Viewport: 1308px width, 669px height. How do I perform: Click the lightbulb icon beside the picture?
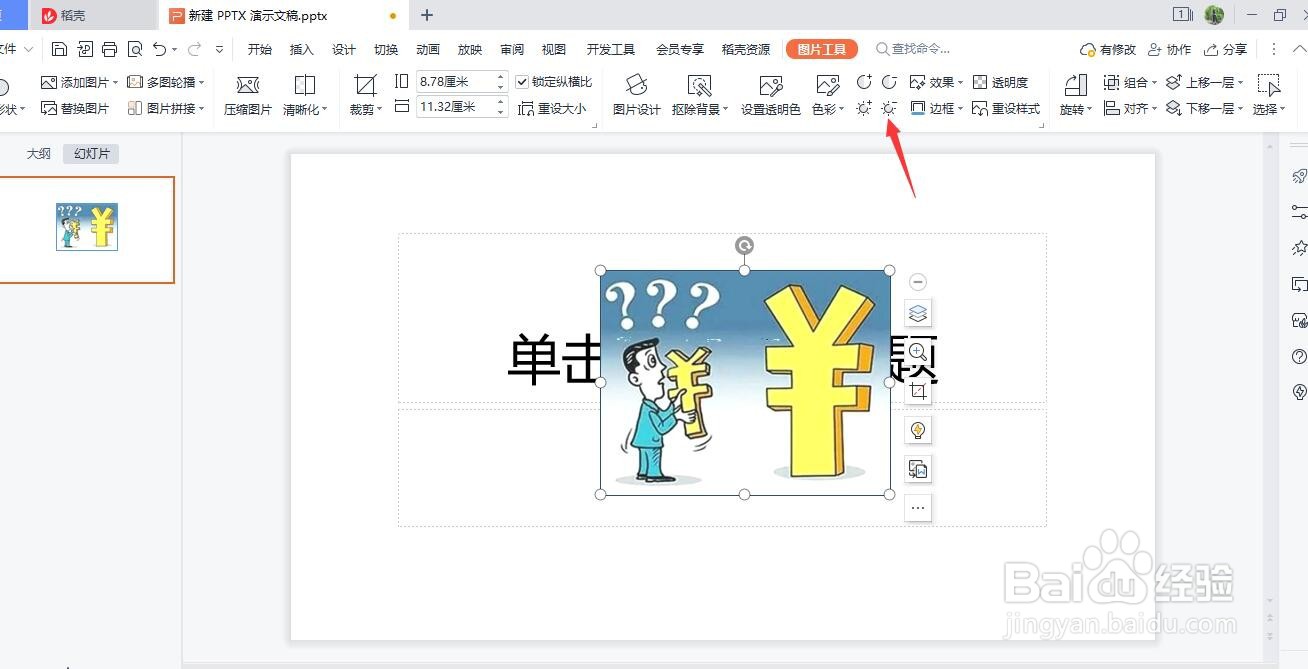pyautogui.click(x=917, y=430)
